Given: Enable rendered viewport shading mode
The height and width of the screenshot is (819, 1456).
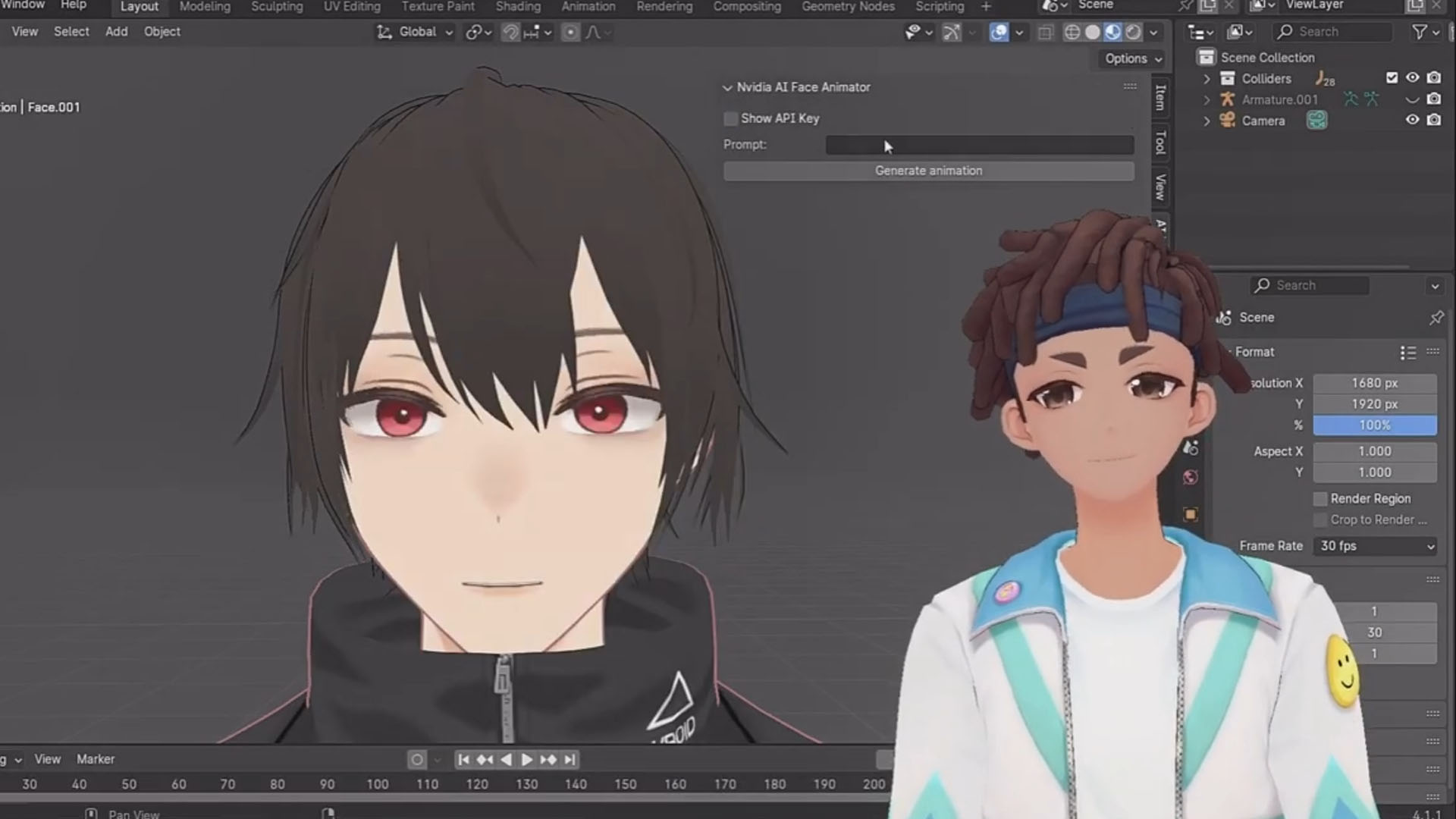Looking at the screenshot, I should tap(1133, 32).
